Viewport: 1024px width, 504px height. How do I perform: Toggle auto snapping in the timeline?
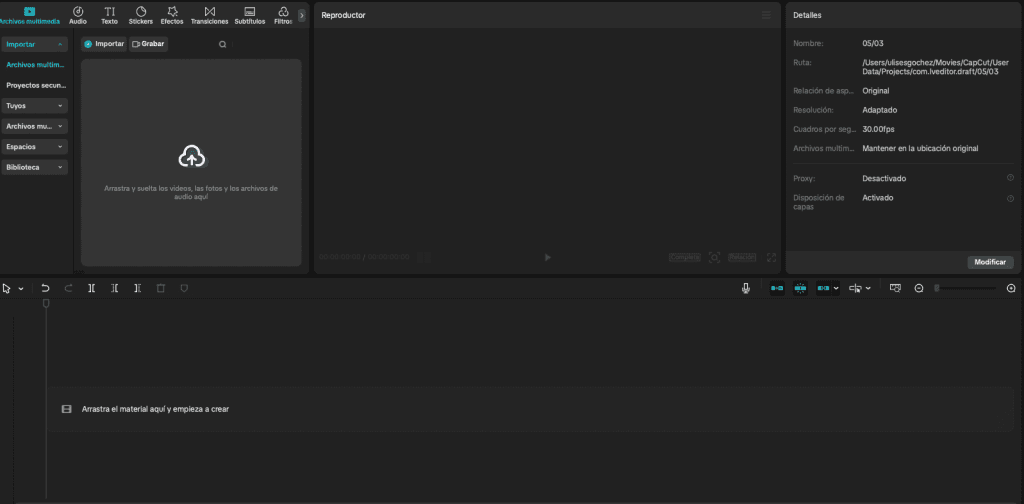800,288
